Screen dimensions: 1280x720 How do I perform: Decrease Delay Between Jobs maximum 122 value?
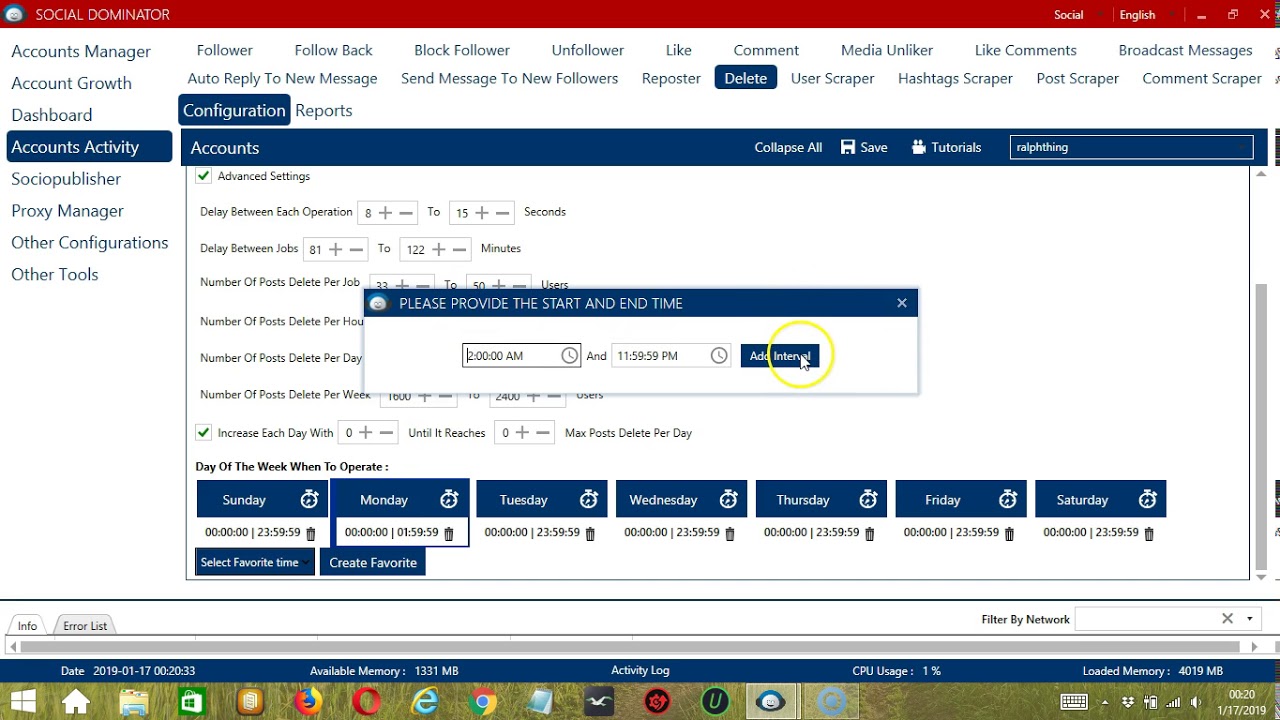click(460, 249)
